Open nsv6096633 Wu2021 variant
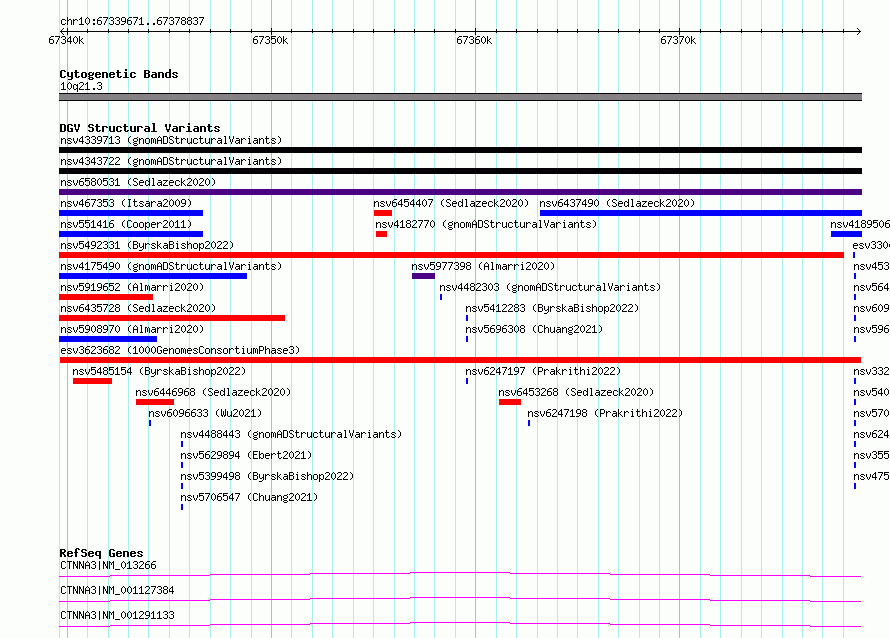The height and width of the screenshot is (638, 890). point(205,413)
